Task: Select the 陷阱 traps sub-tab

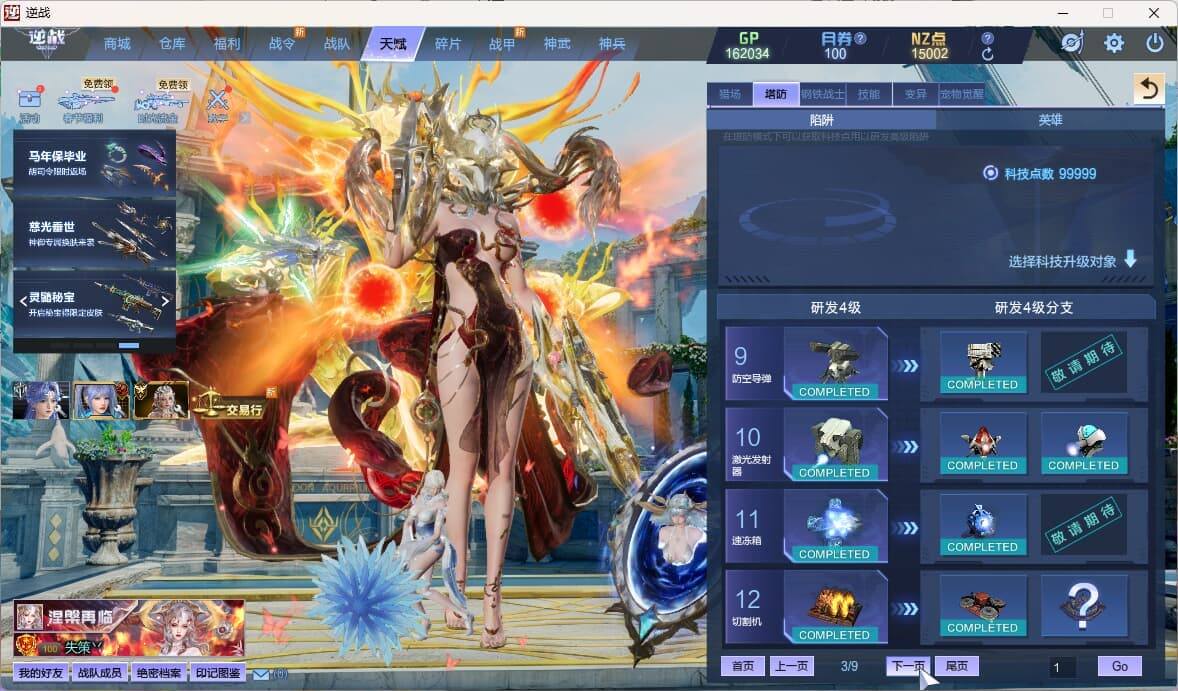Action: pyautogui.click(x=821, y=119)
